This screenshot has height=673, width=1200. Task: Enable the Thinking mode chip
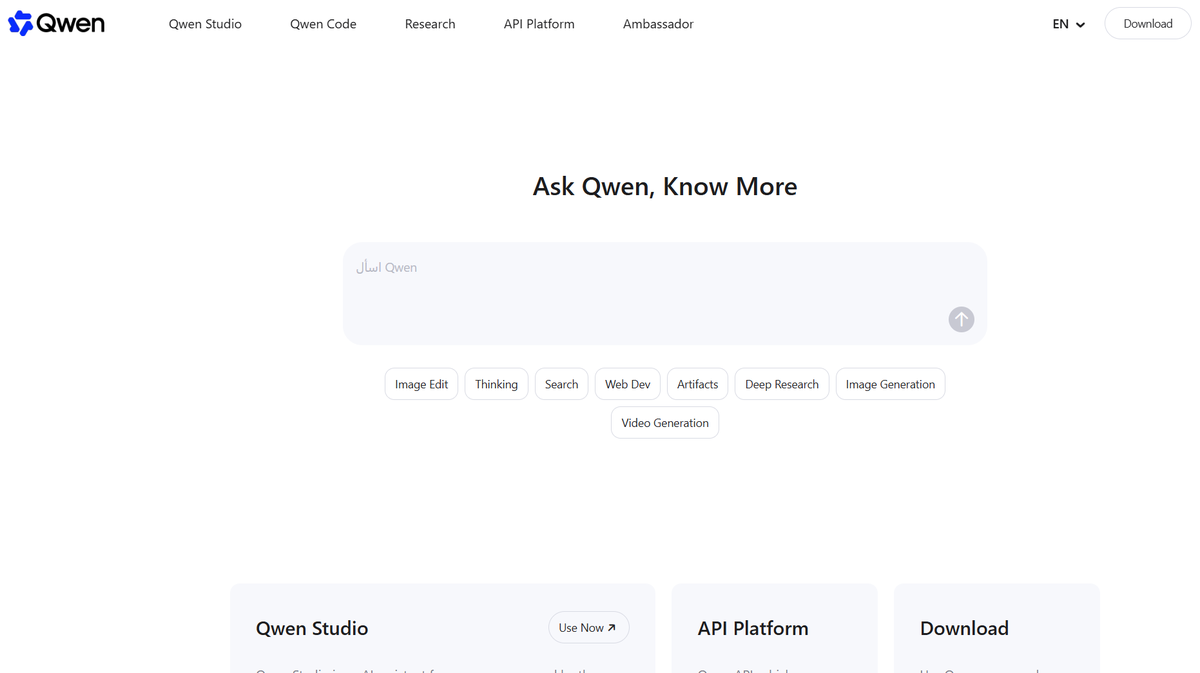tap(496, 384)
